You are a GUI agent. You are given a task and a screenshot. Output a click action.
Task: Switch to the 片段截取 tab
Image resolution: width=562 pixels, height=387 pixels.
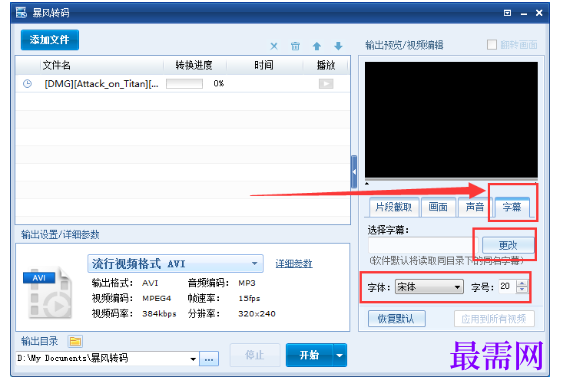pyautogui.click(x=394, y=207)
